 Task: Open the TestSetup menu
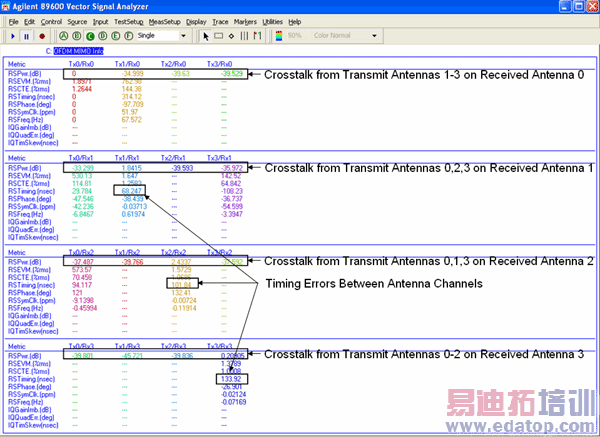tap(129, 22)
